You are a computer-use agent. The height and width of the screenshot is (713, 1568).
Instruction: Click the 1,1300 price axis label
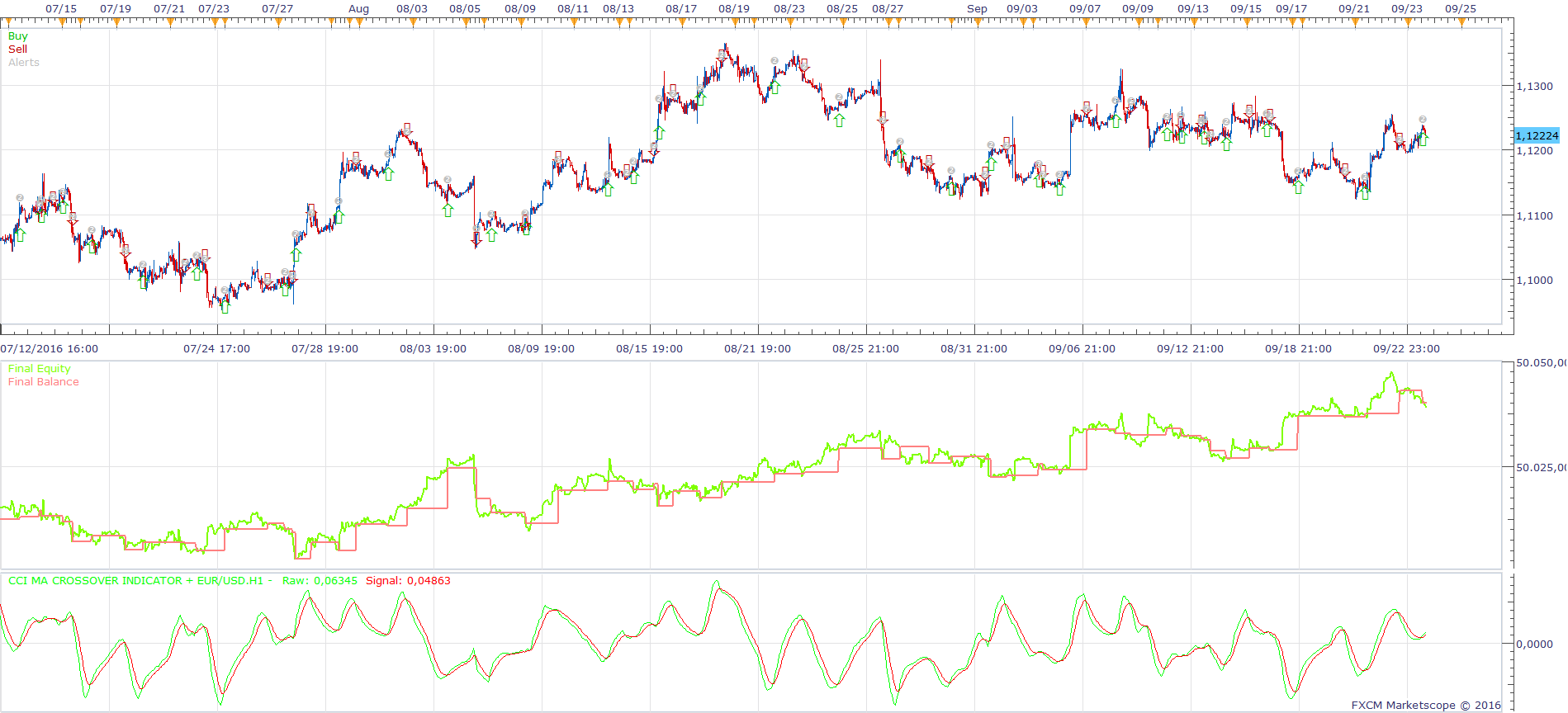point(1534,86)
